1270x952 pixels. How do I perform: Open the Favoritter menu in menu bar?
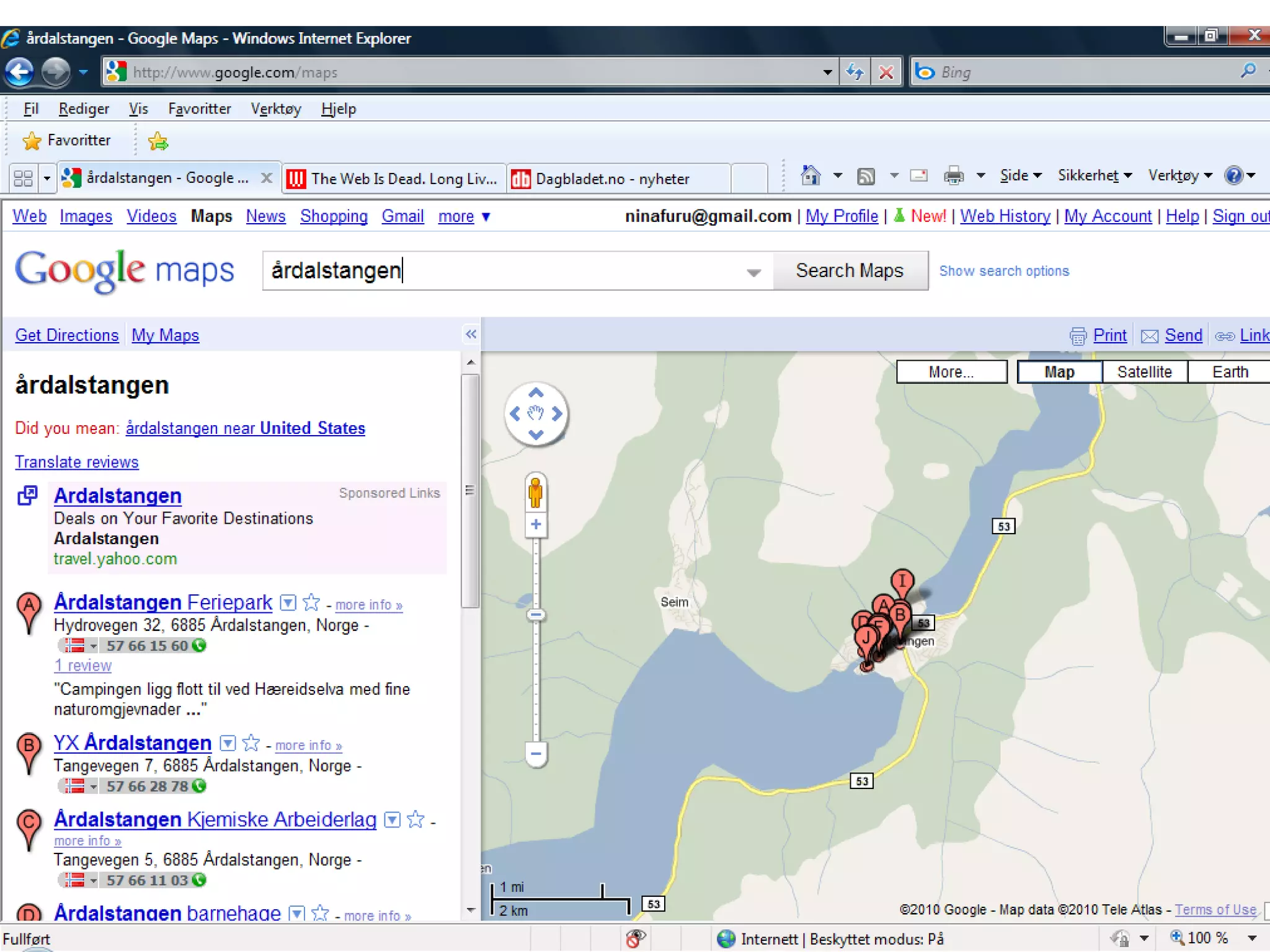click(199, 109)
